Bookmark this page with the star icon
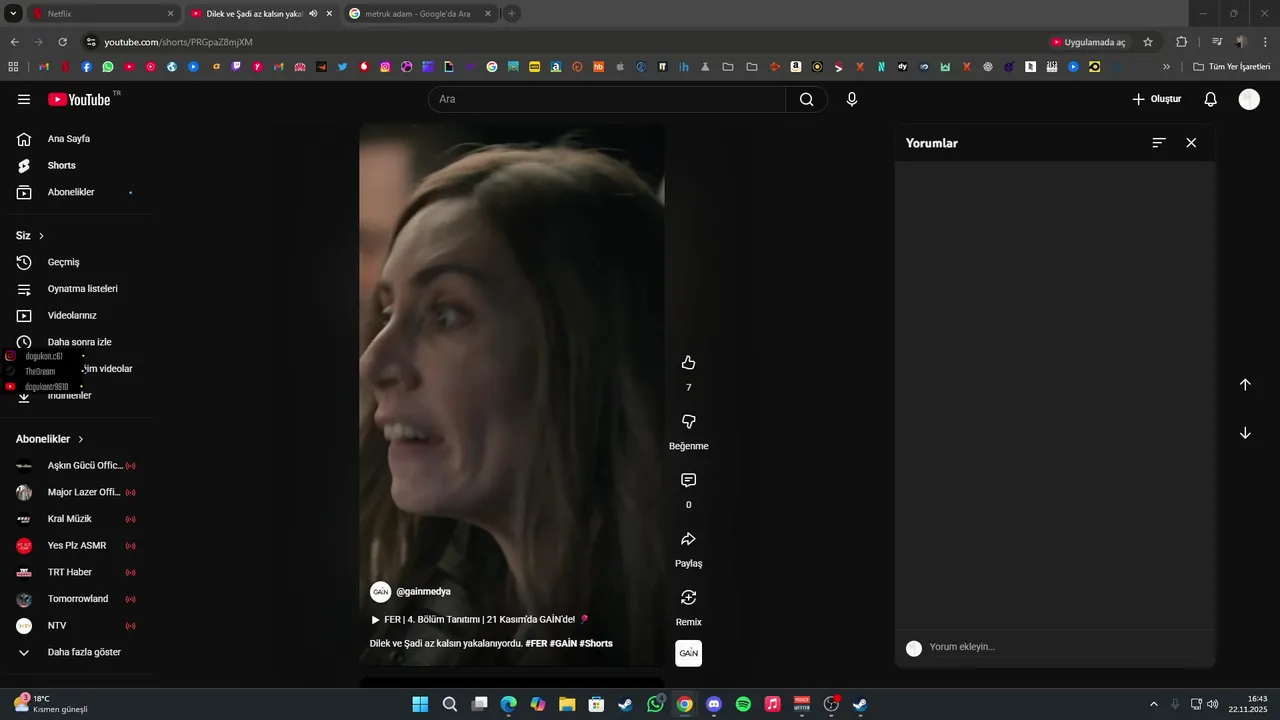Viewport: 1280px width, 720px height. point(1148,42)
